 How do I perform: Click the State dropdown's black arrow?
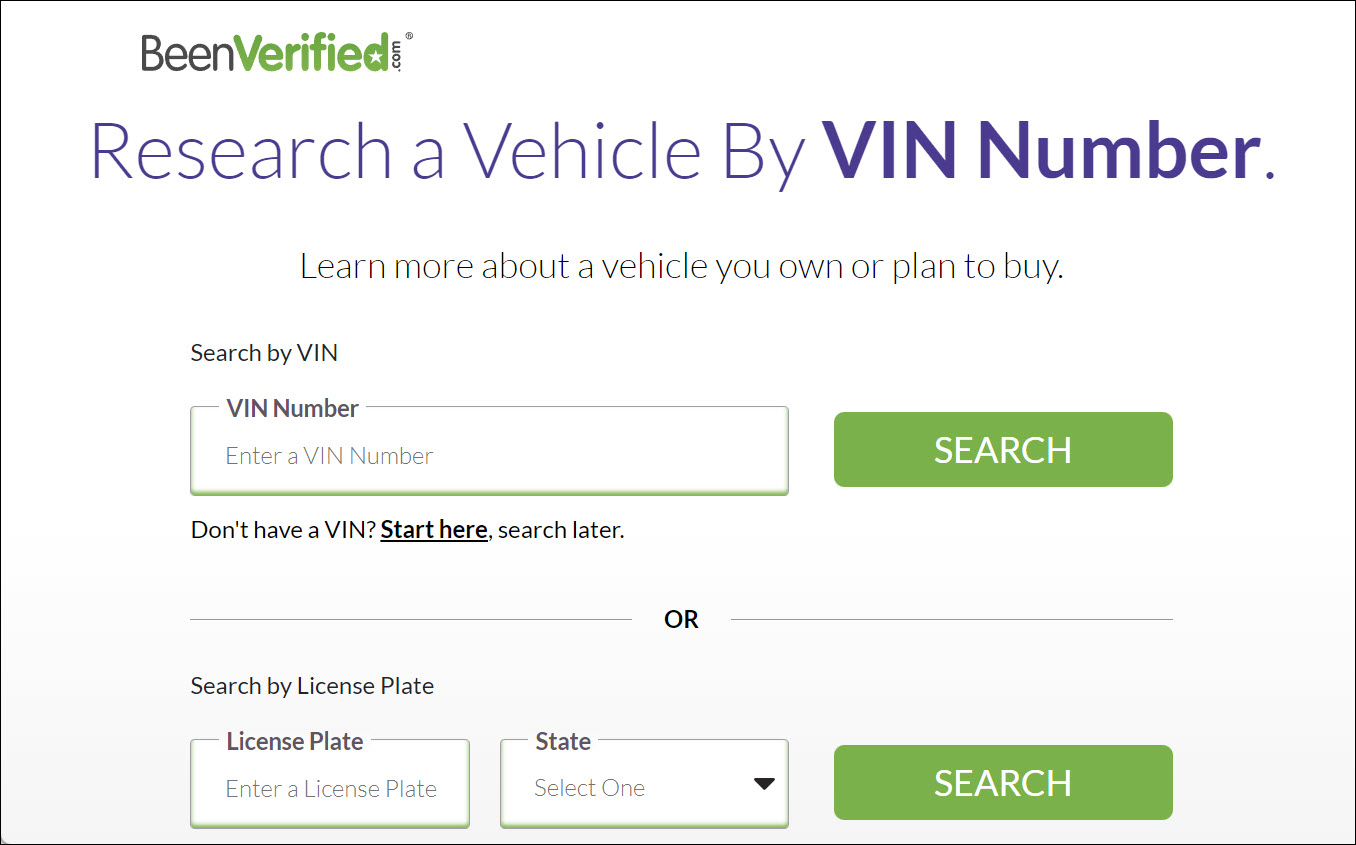[764, 785]
